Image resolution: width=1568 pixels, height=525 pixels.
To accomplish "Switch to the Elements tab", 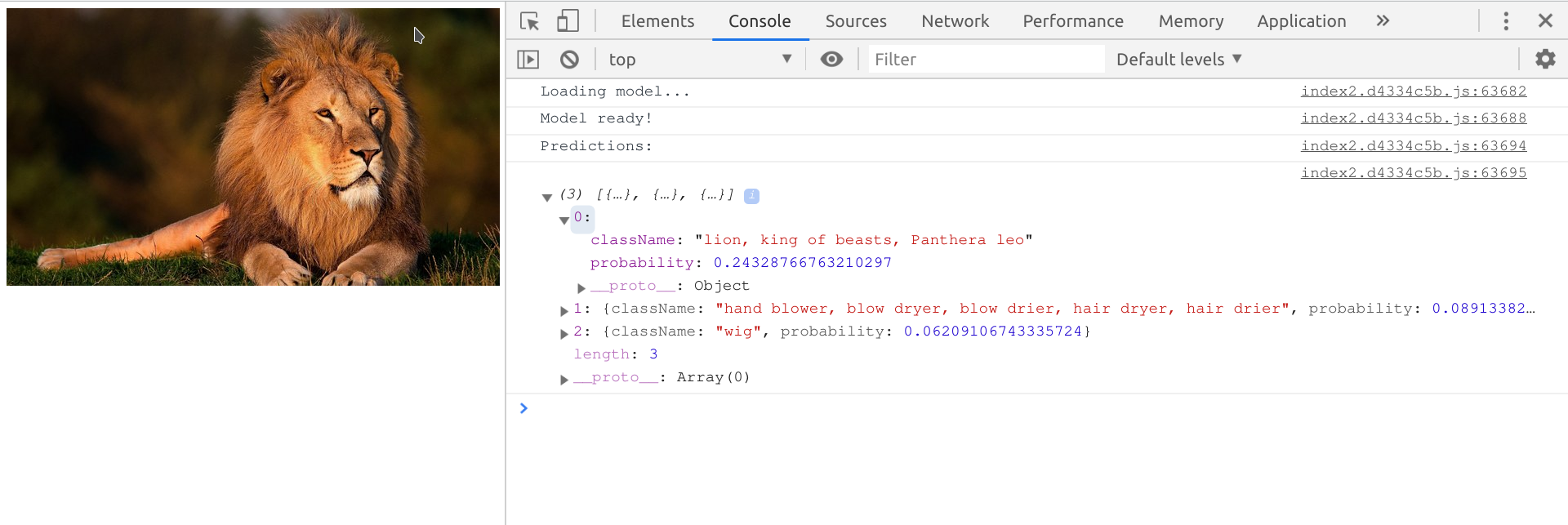I will coord(657,21).
